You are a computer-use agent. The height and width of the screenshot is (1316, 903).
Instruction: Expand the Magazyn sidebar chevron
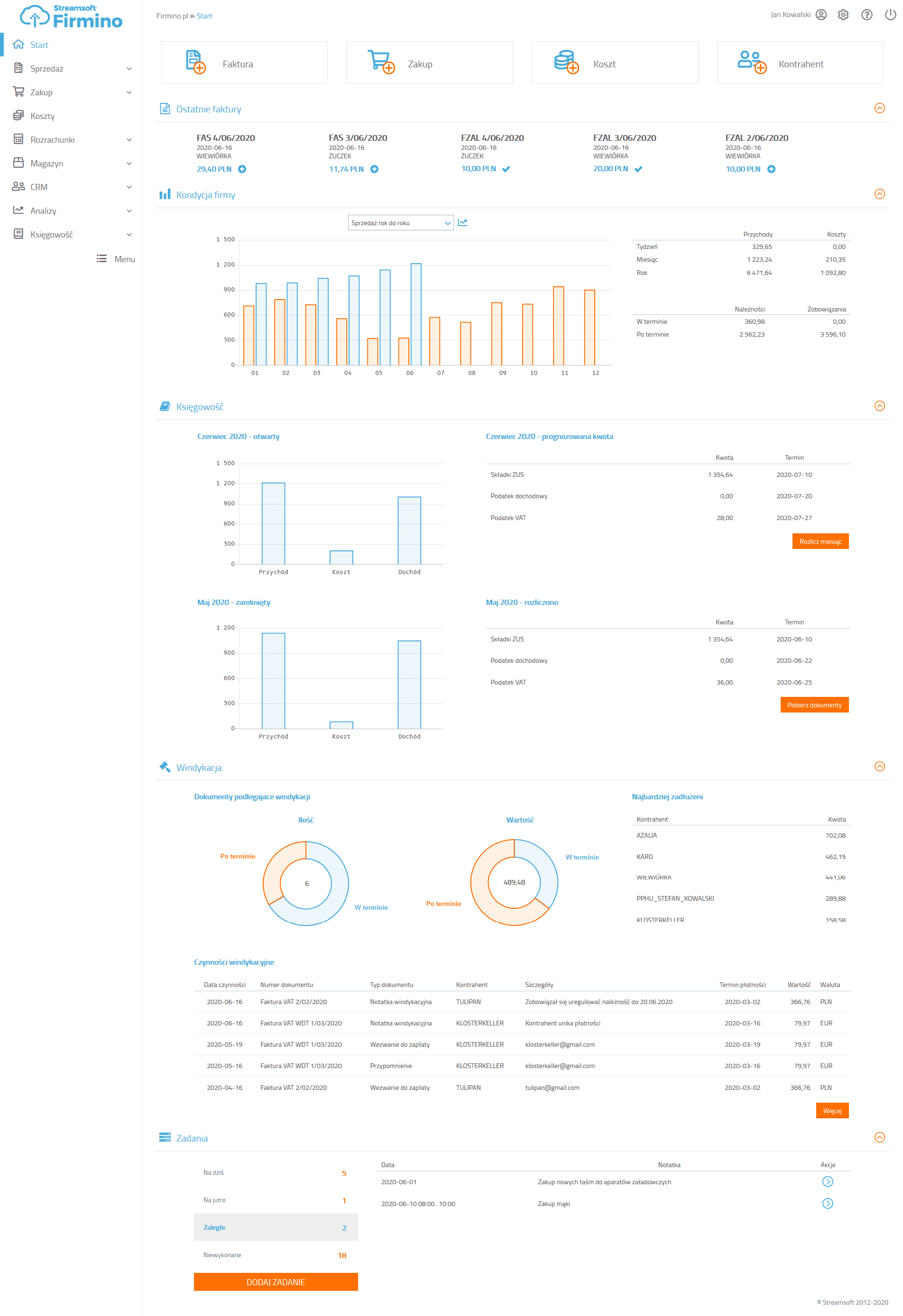point(129,164)
